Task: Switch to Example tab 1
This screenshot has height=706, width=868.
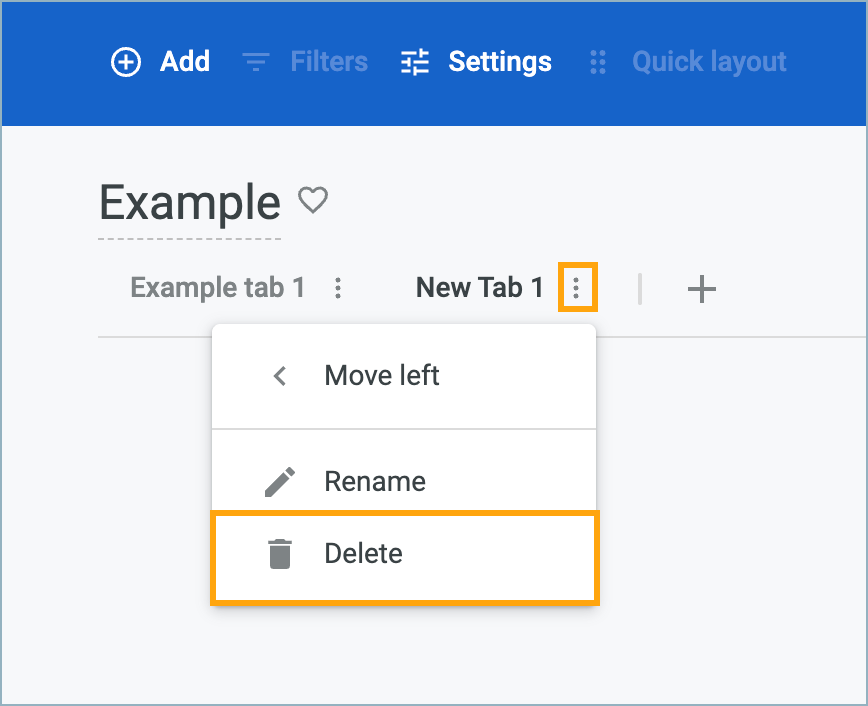Action: (x=217, y=289)
